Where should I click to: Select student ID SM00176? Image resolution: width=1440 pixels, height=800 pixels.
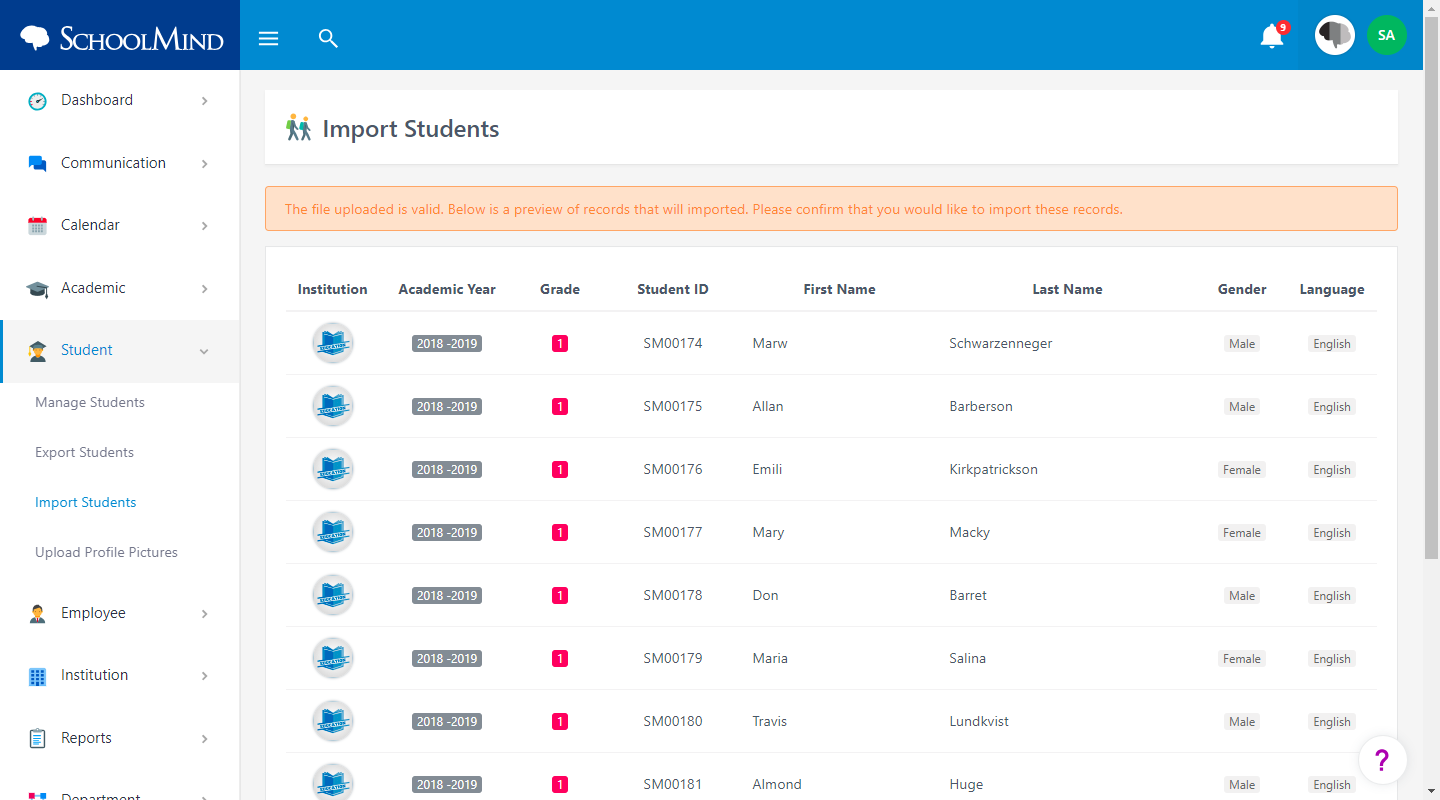673,469
